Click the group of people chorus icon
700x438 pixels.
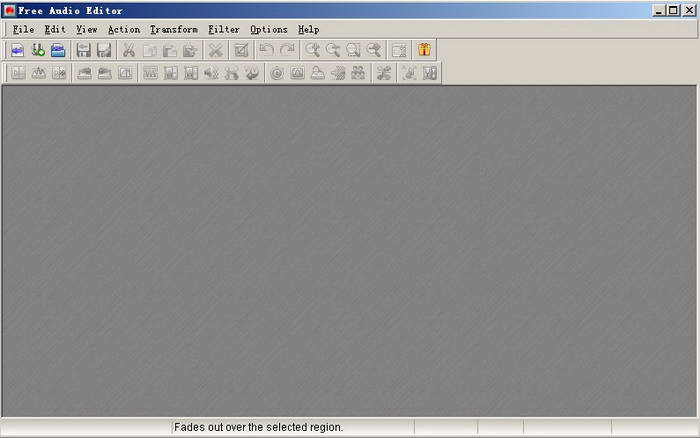click(358, 73)
